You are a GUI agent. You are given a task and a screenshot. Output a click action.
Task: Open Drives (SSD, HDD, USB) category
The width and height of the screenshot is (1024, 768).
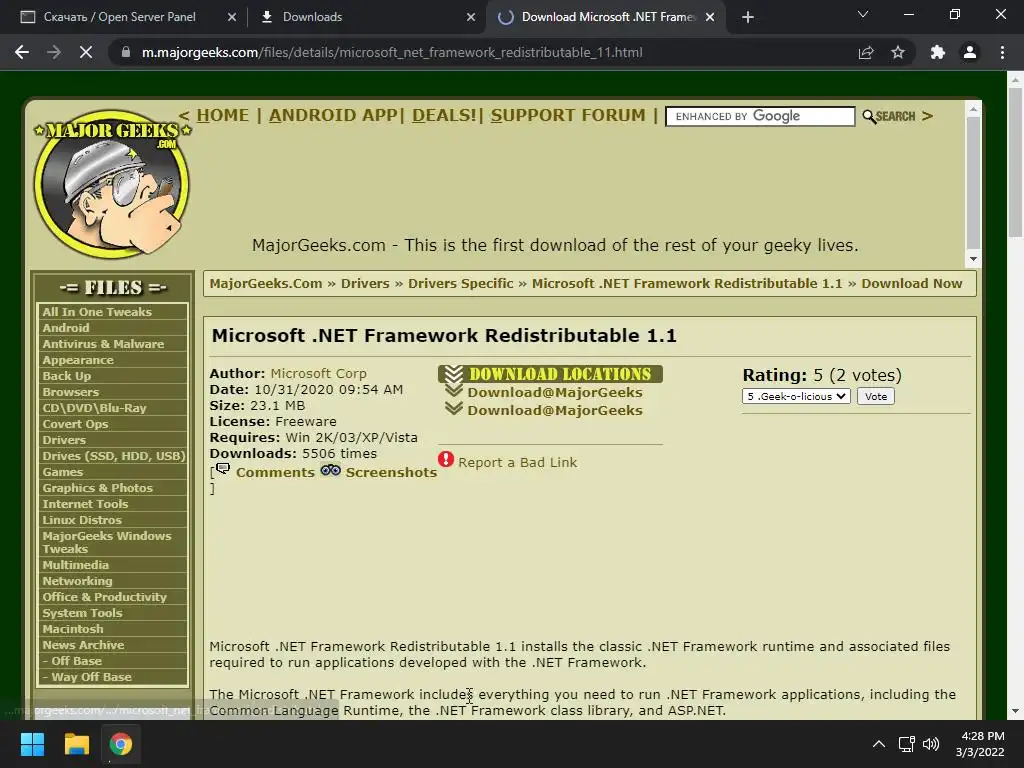[x=113, y=456]
